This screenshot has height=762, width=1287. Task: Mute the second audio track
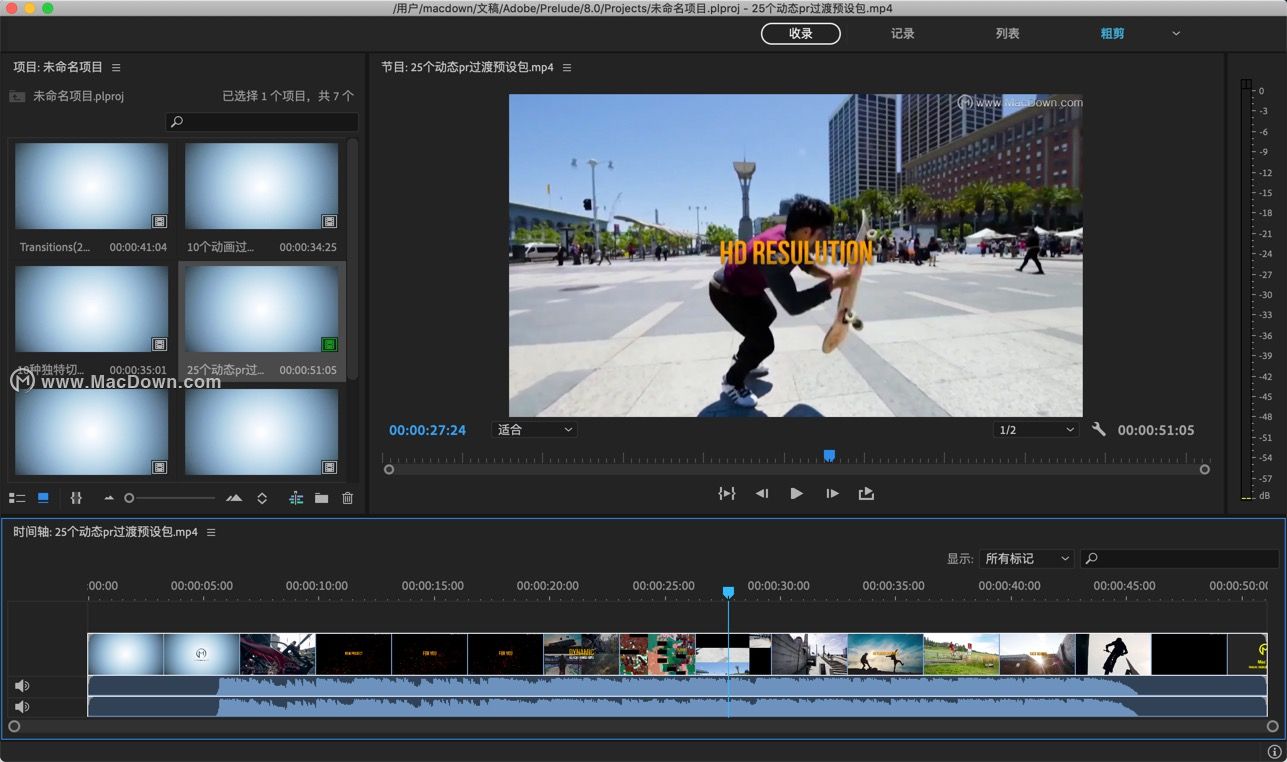pos(22,706)
